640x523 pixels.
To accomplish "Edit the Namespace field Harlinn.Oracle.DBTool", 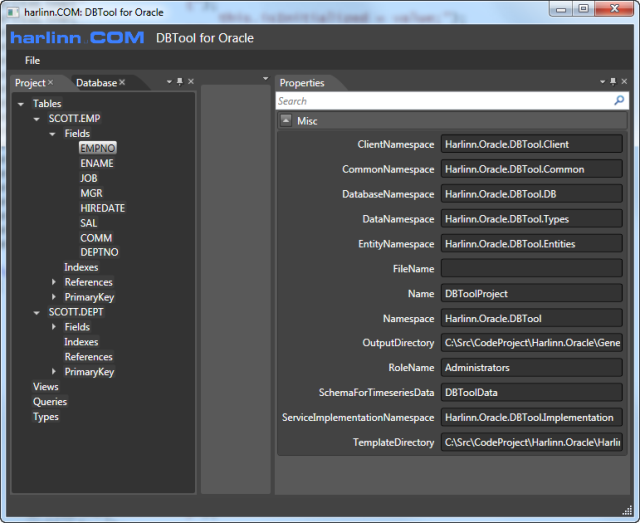I will (x=531, y=318).
